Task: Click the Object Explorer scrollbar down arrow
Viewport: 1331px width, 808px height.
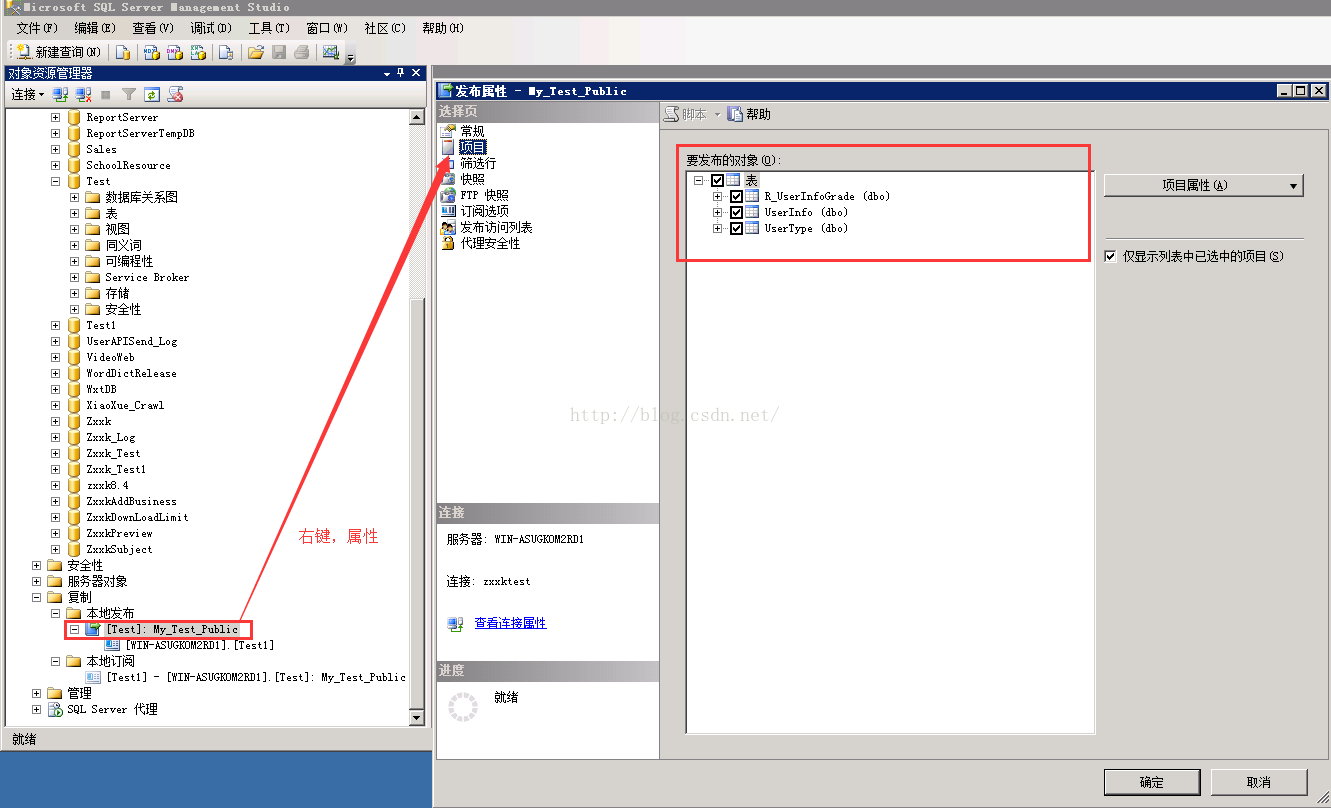Action: [417, 717]
